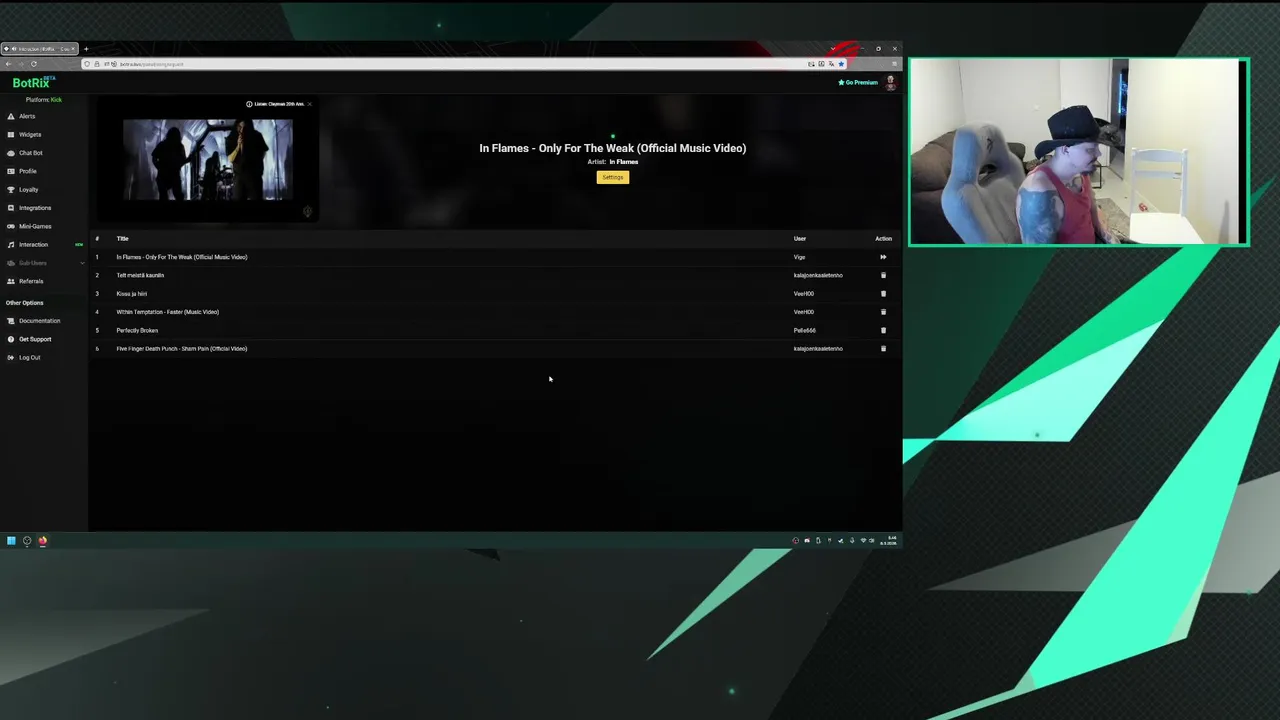Delete Within Temptation - Faster from queue
Screen dimensions: 1280x720
click(883, 312)
